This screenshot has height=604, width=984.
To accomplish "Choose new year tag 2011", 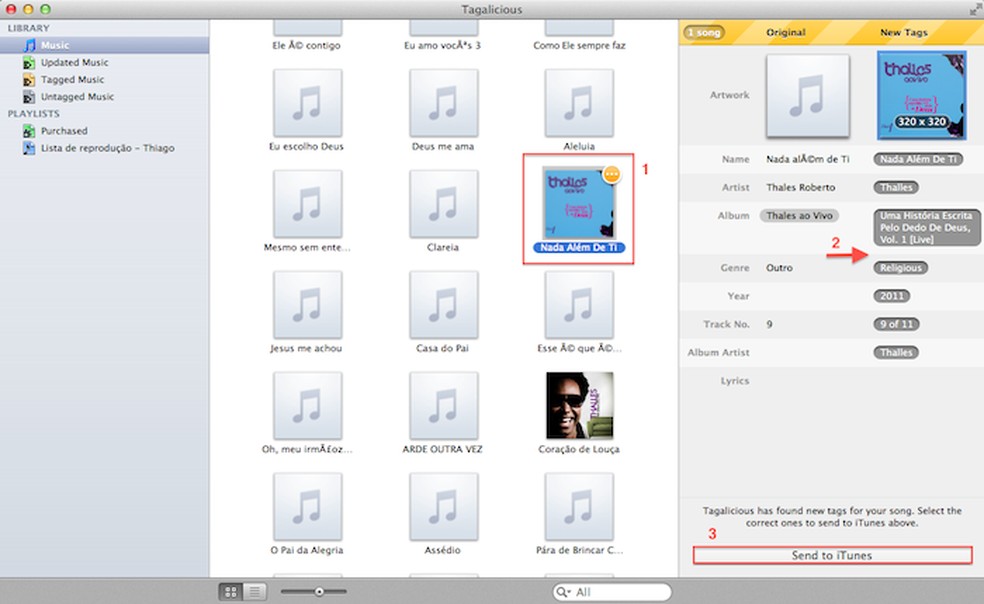I will point(892,296).
